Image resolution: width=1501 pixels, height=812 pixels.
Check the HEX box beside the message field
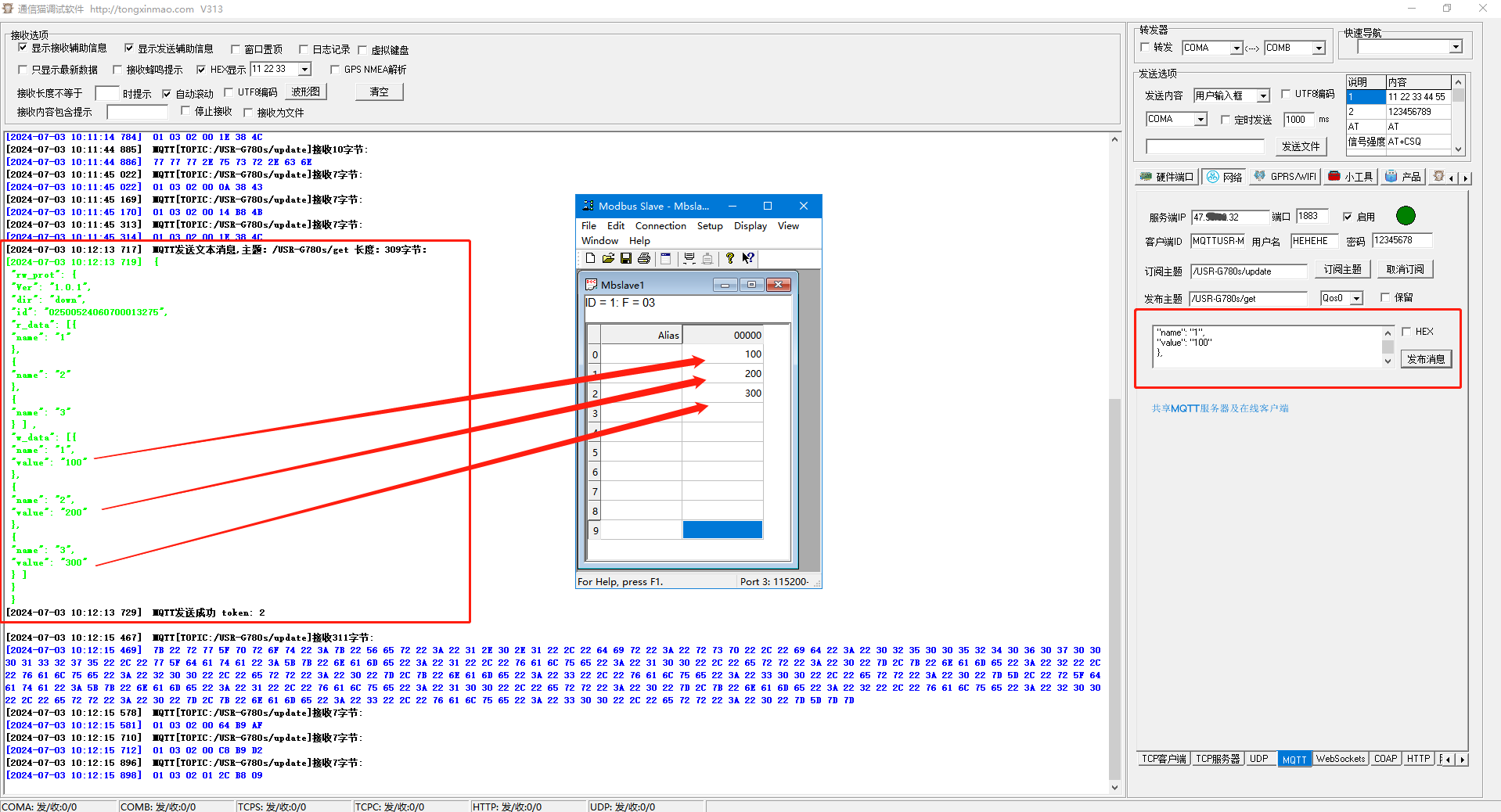[1406, 332]
